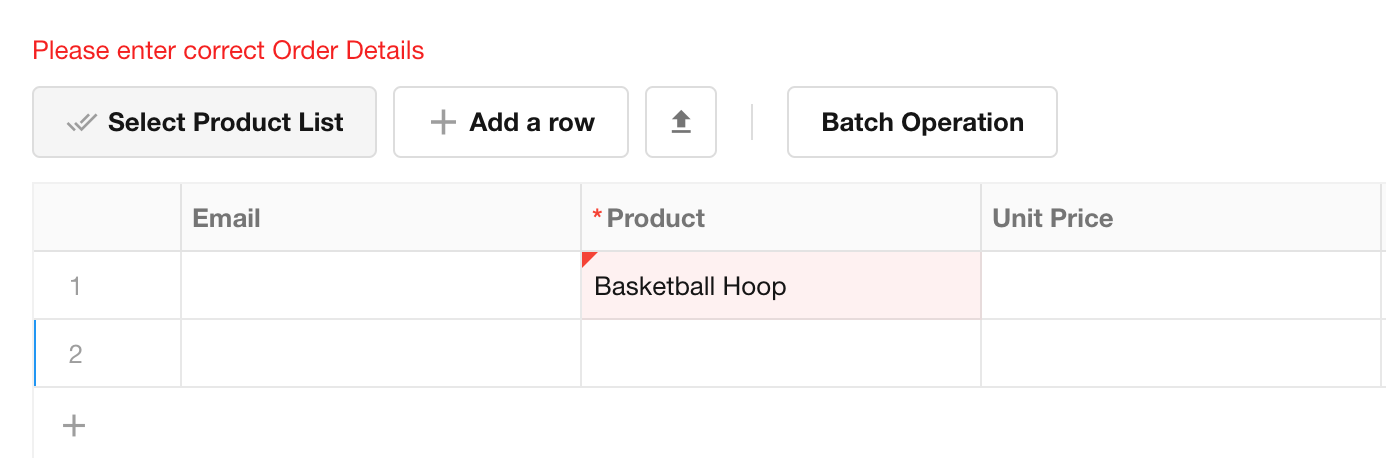1386x466 pixels.
Task: Select row number 2
Action: [x=75, y=353]
